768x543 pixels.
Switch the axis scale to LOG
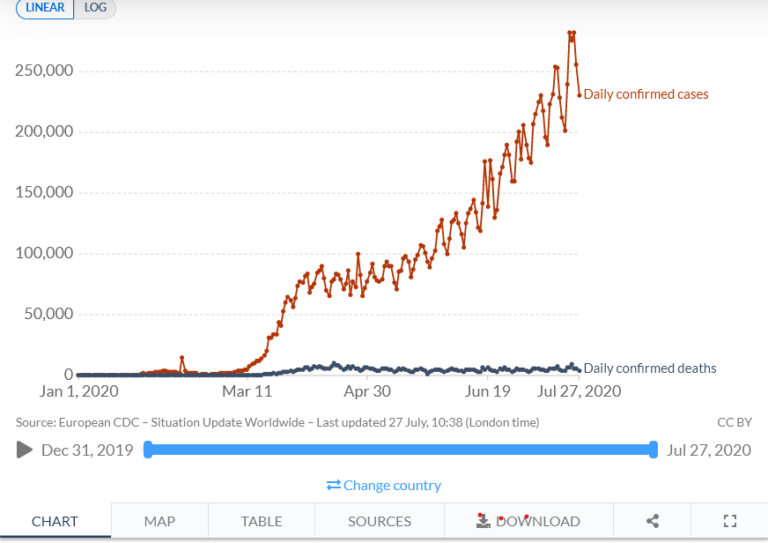point(95,7)
